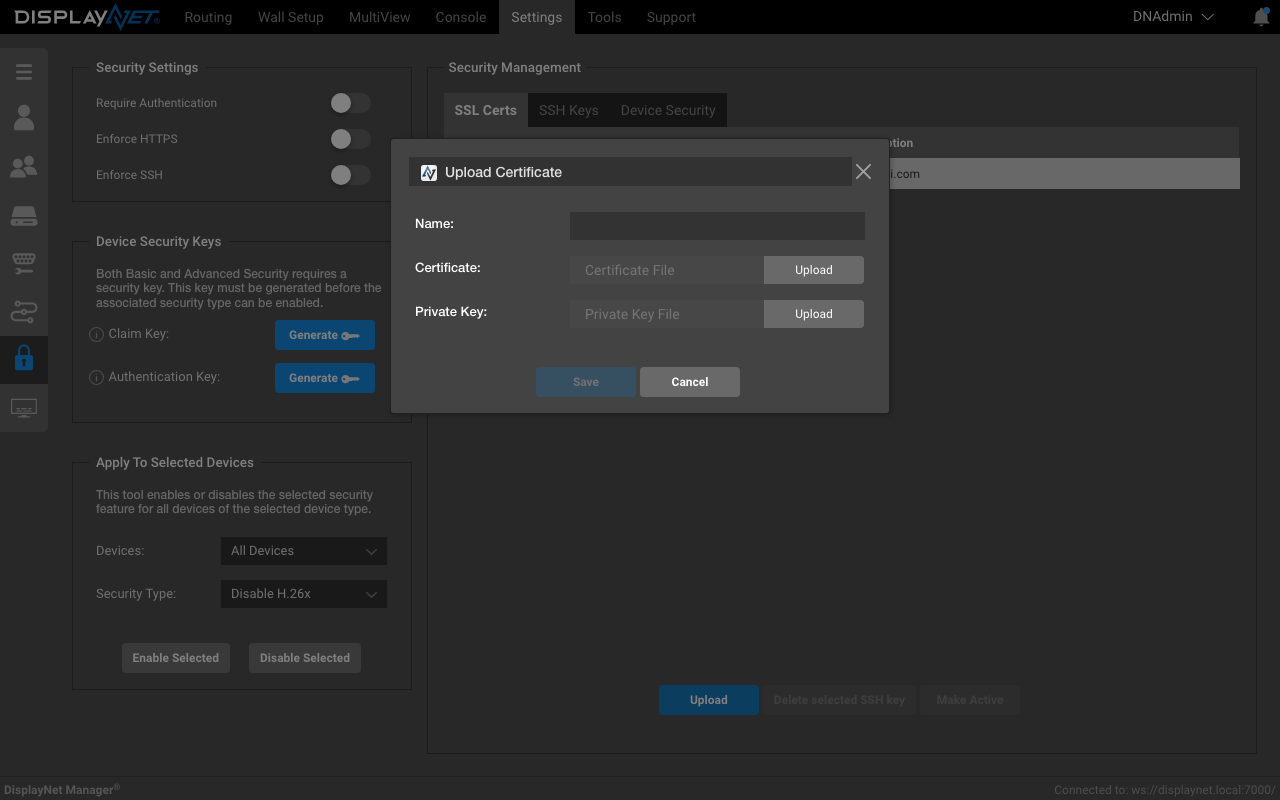Expand the DNAdmin user menu

pos(1173,17)
